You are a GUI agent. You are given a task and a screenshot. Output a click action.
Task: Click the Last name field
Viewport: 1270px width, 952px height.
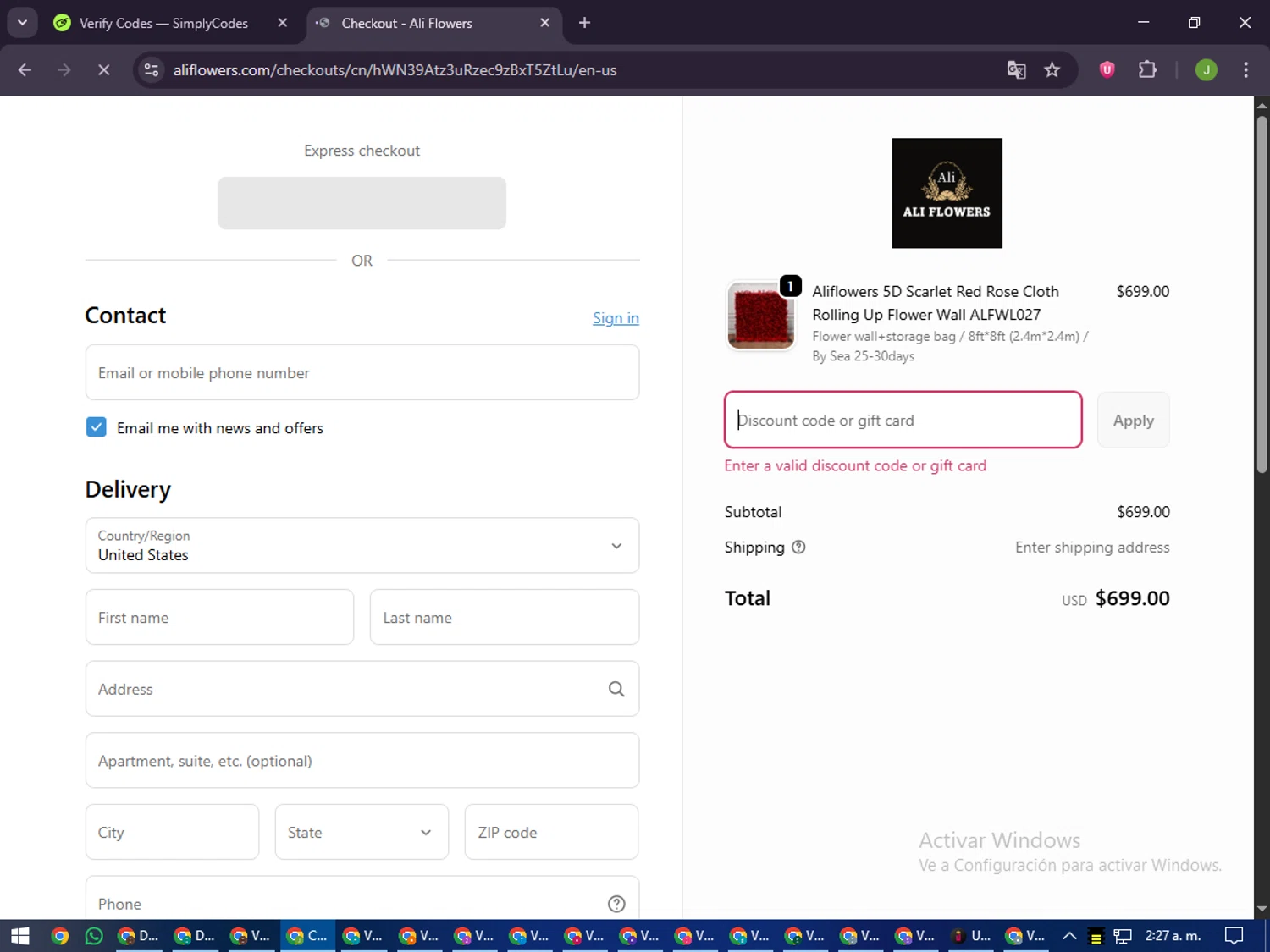coord(505,617)
